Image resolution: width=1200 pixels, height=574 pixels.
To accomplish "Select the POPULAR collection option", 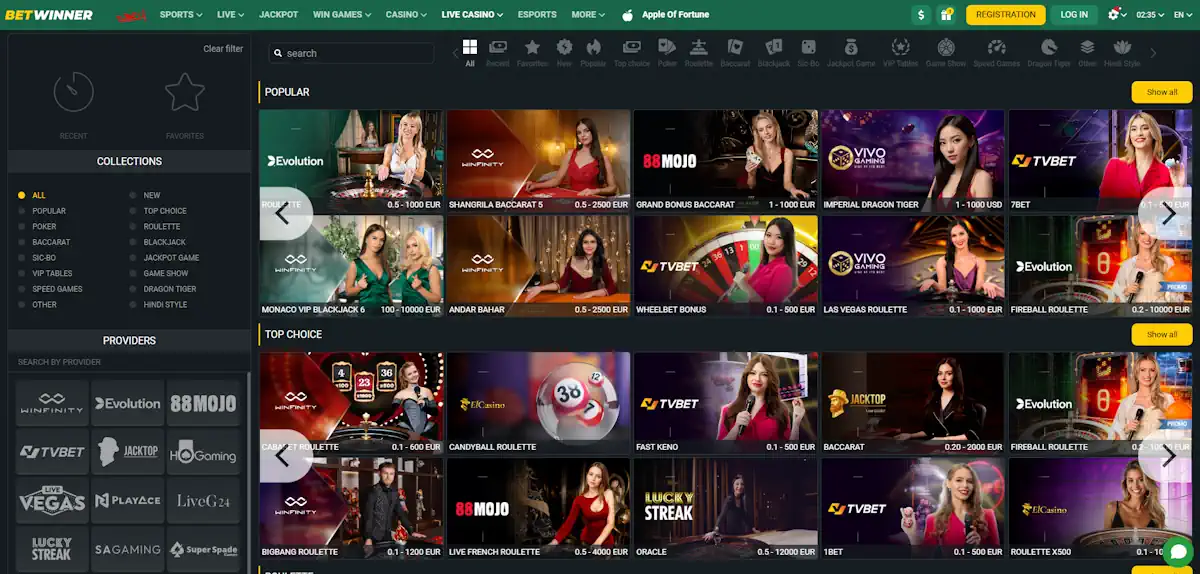I will [42, 211].
